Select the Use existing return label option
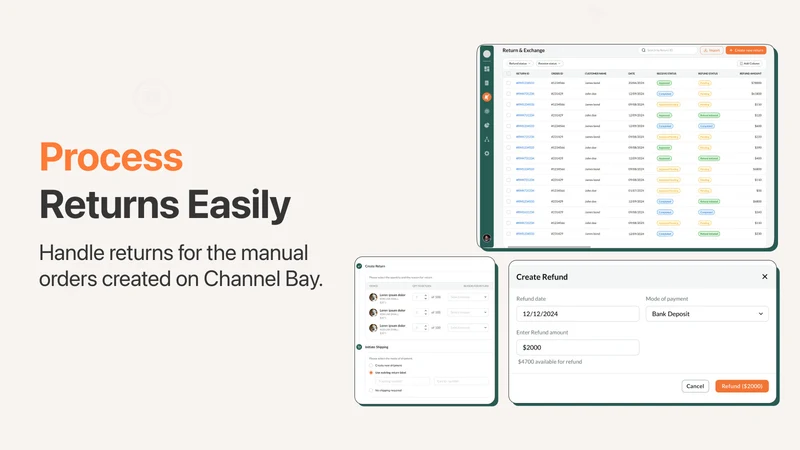This screenshot has height=450, width=800. coord(371,372)
